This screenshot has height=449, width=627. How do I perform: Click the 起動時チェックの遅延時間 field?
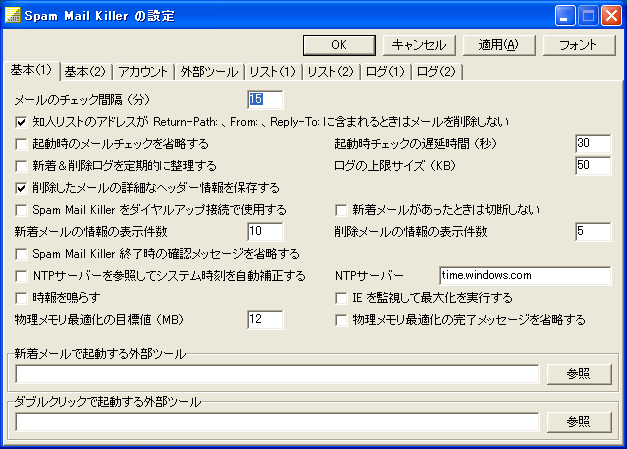pyautogui.click(x=593, y=144)
